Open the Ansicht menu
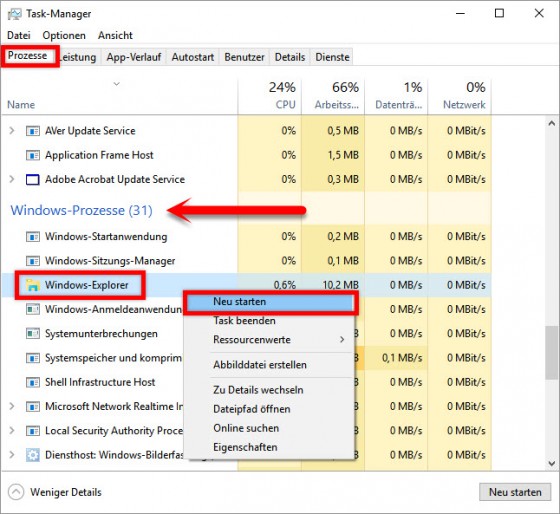 click(115, 35)
